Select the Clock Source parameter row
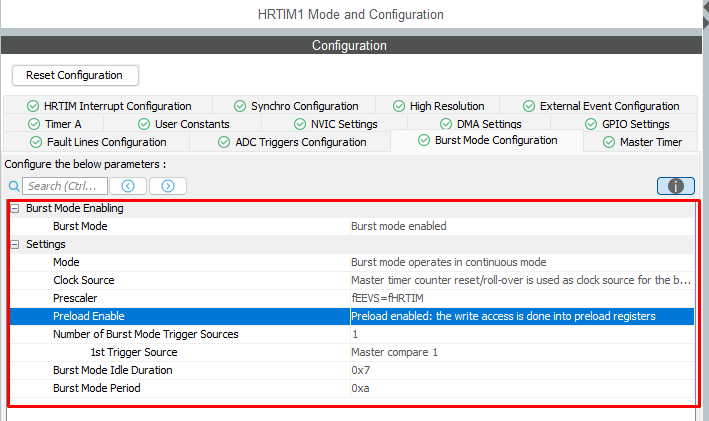The width and height of the screenshot is (709, 421). tap(83, 280)
